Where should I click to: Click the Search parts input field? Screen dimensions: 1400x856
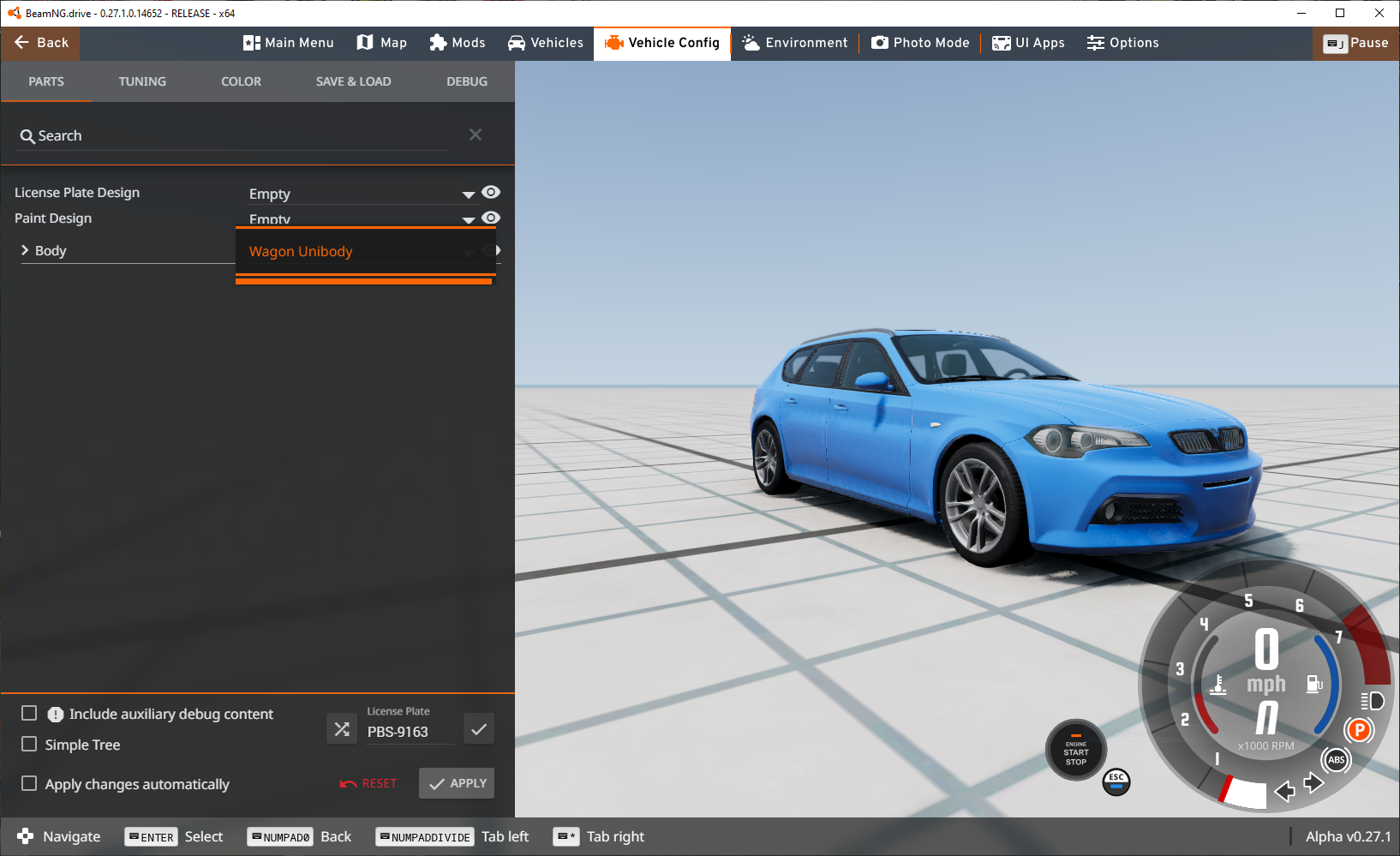(x=233, y=135)
